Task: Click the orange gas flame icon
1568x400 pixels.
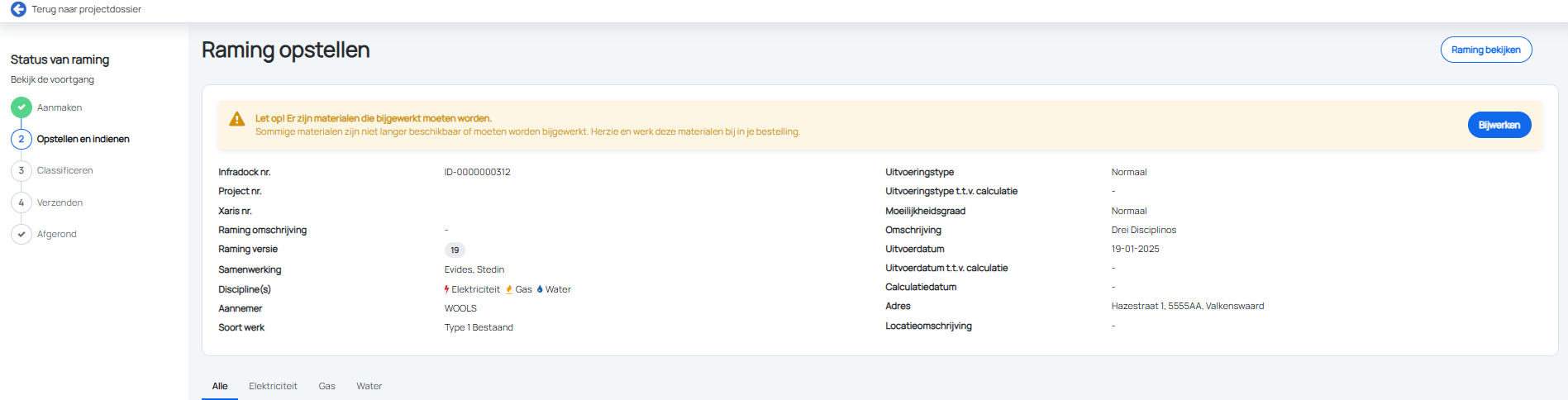Action: point(509,289)
